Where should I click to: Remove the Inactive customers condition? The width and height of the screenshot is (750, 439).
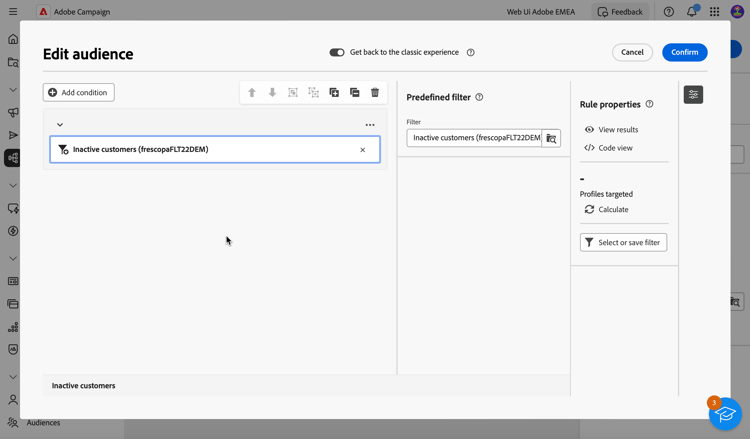(x=363, y=150)
